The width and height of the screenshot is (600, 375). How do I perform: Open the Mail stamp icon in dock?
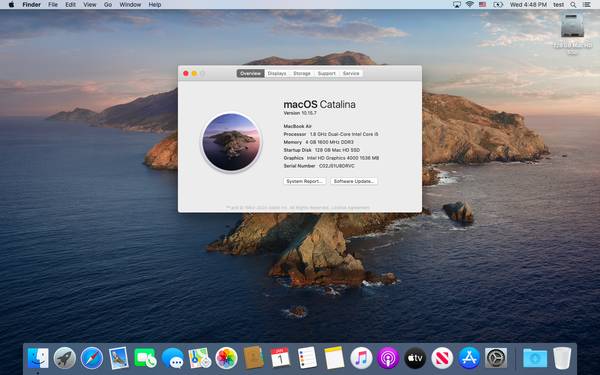click(119, 358)
